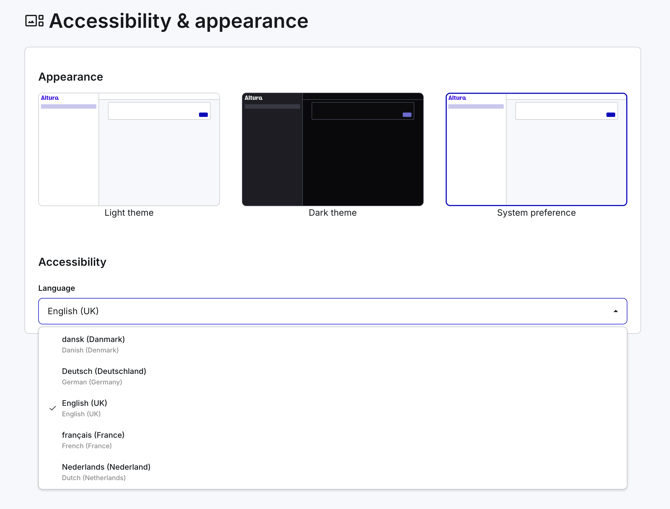Click the Light theme label
Viewport: 670px width, 509px height.
point(129,213)
